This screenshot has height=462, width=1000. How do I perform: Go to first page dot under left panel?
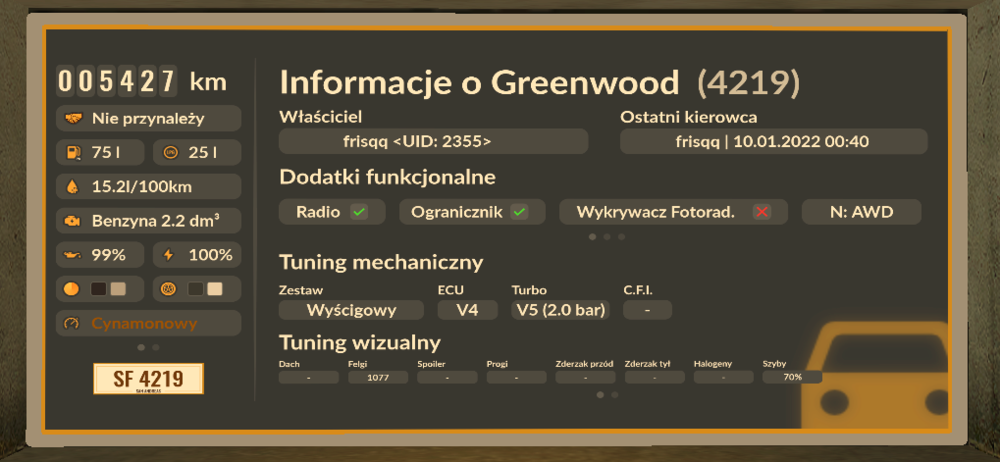(141, 348)
